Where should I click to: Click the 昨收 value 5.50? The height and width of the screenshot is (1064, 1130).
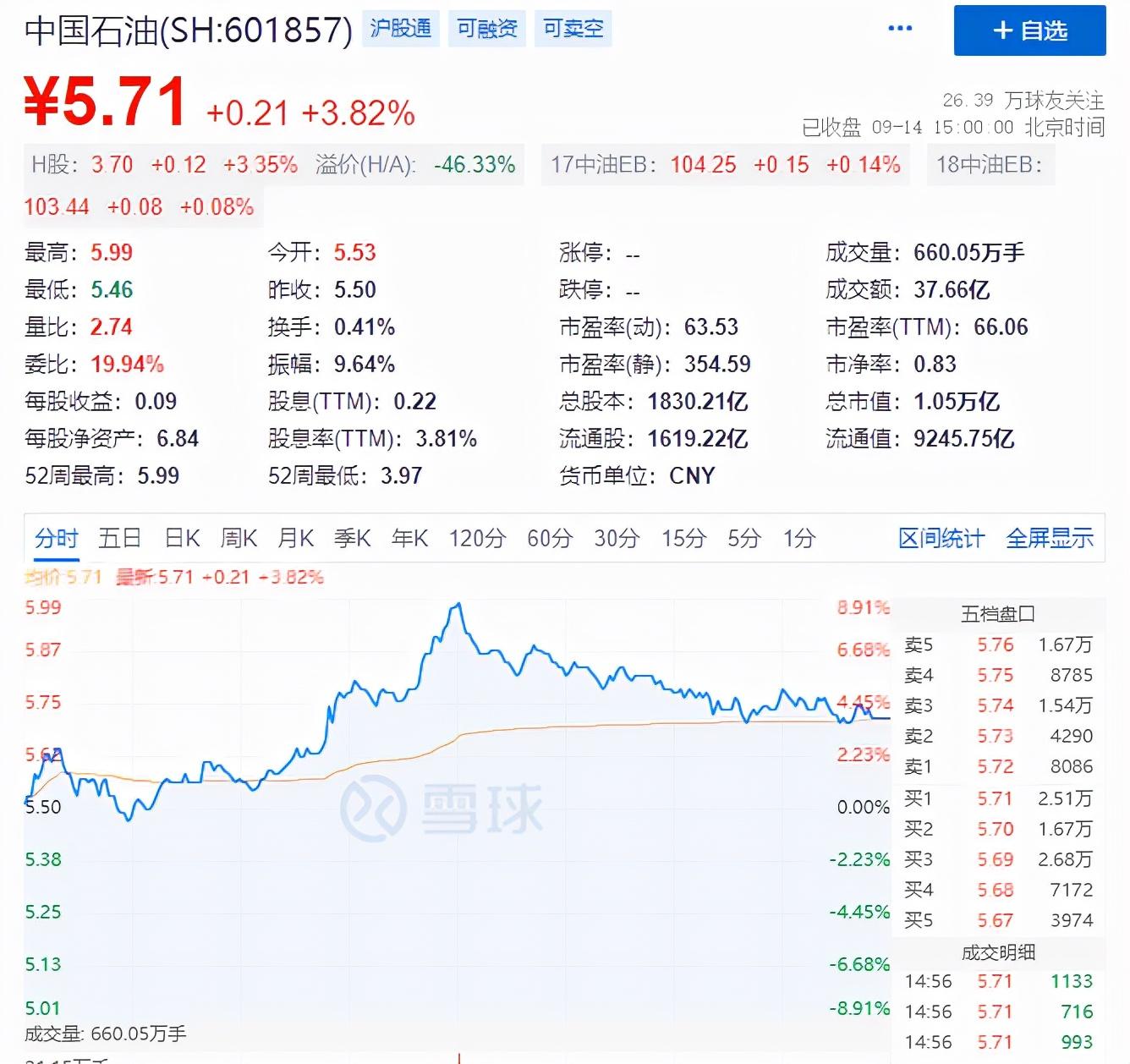pyautogui.click(x=354, y=289)
